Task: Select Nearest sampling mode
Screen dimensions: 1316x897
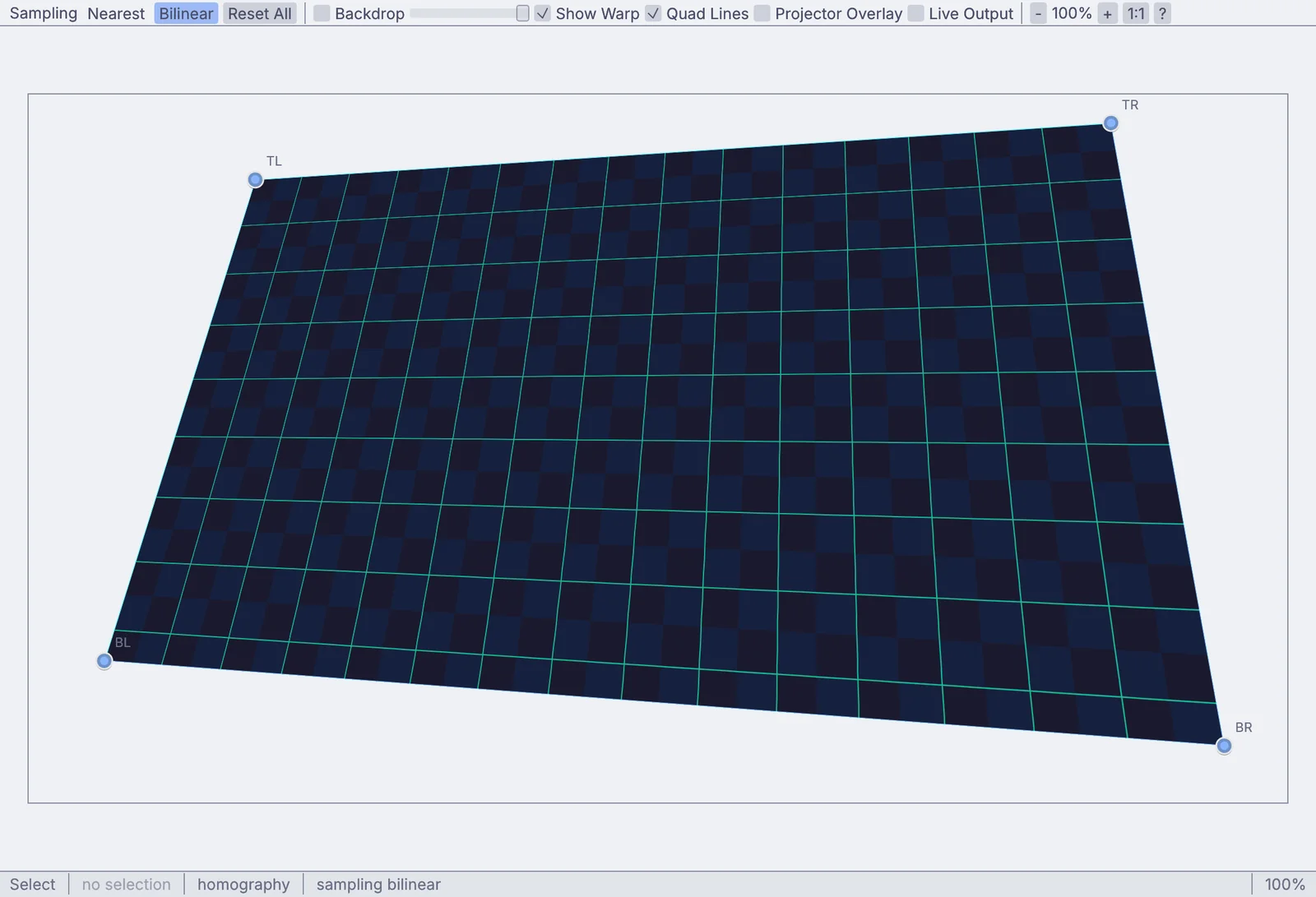Action: click(x=116, y=13)
